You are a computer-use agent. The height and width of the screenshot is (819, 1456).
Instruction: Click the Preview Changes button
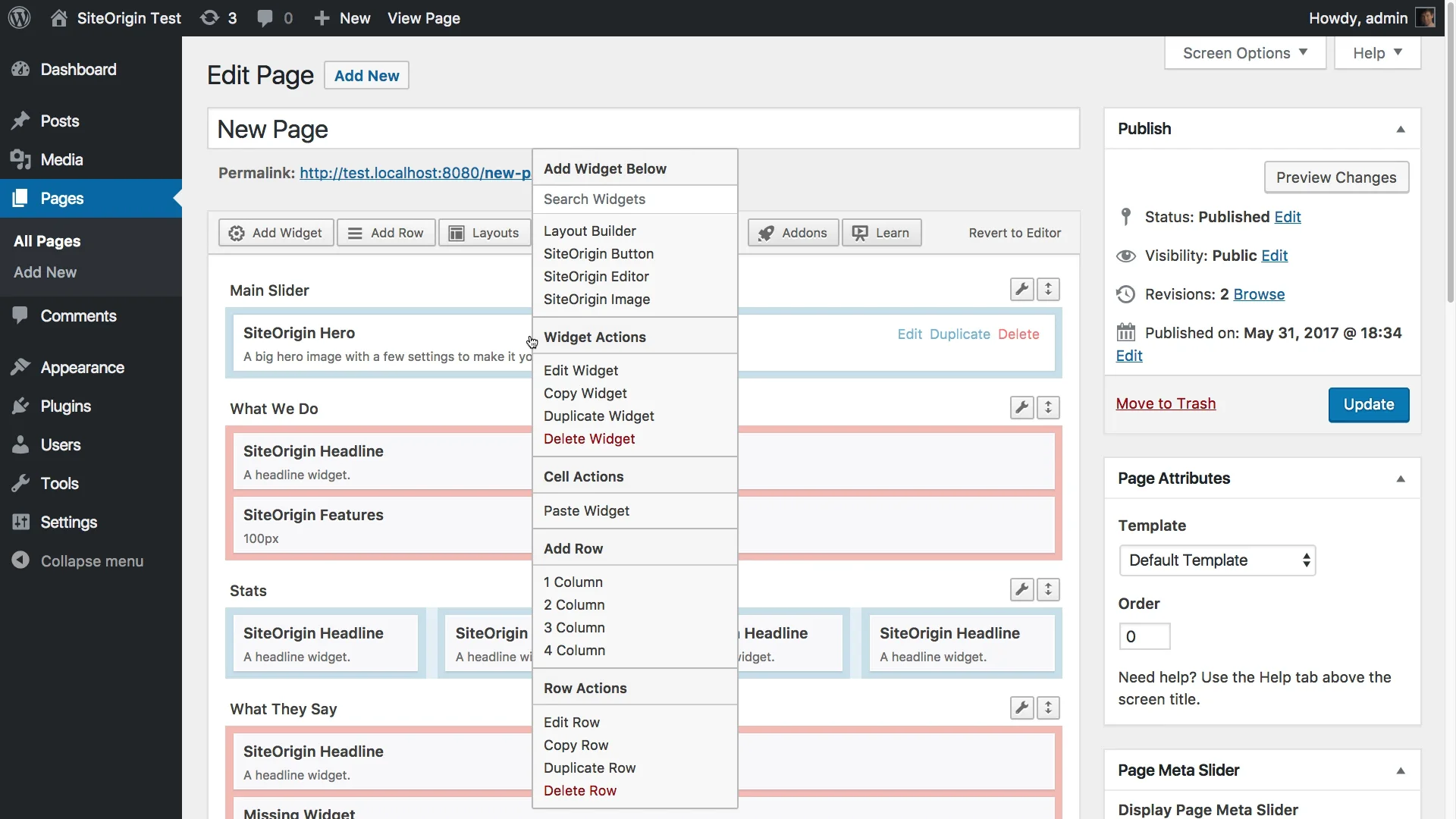click(x=1336, y=177)
